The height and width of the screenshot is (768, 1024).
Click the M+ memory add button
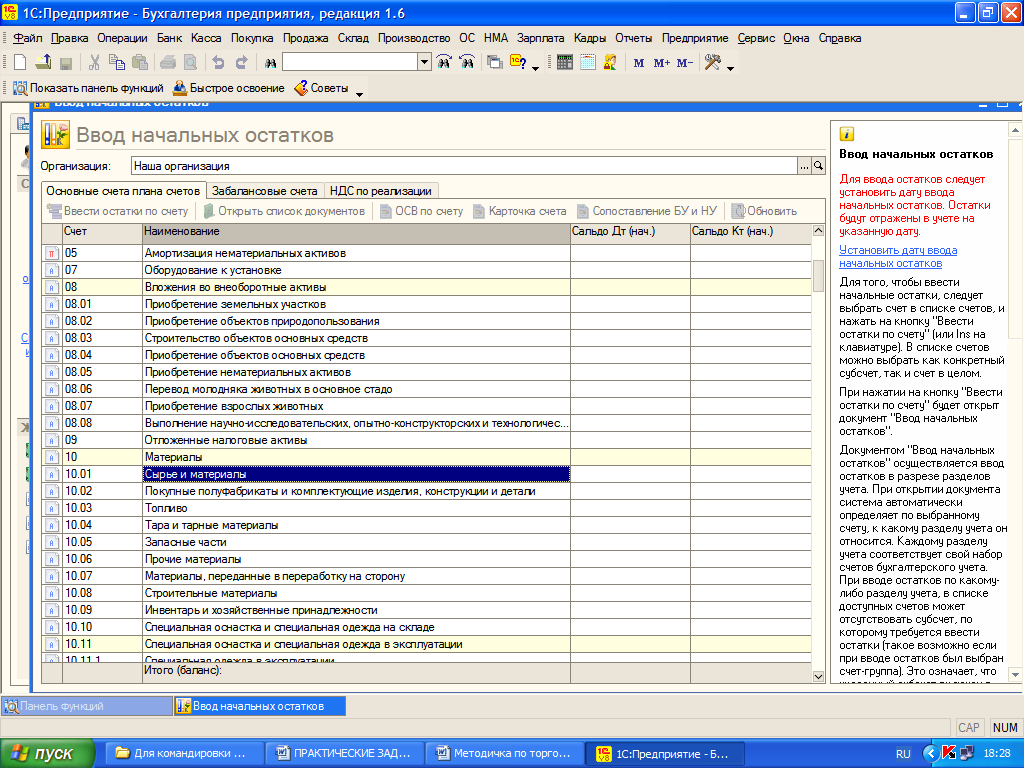[662, 63]
